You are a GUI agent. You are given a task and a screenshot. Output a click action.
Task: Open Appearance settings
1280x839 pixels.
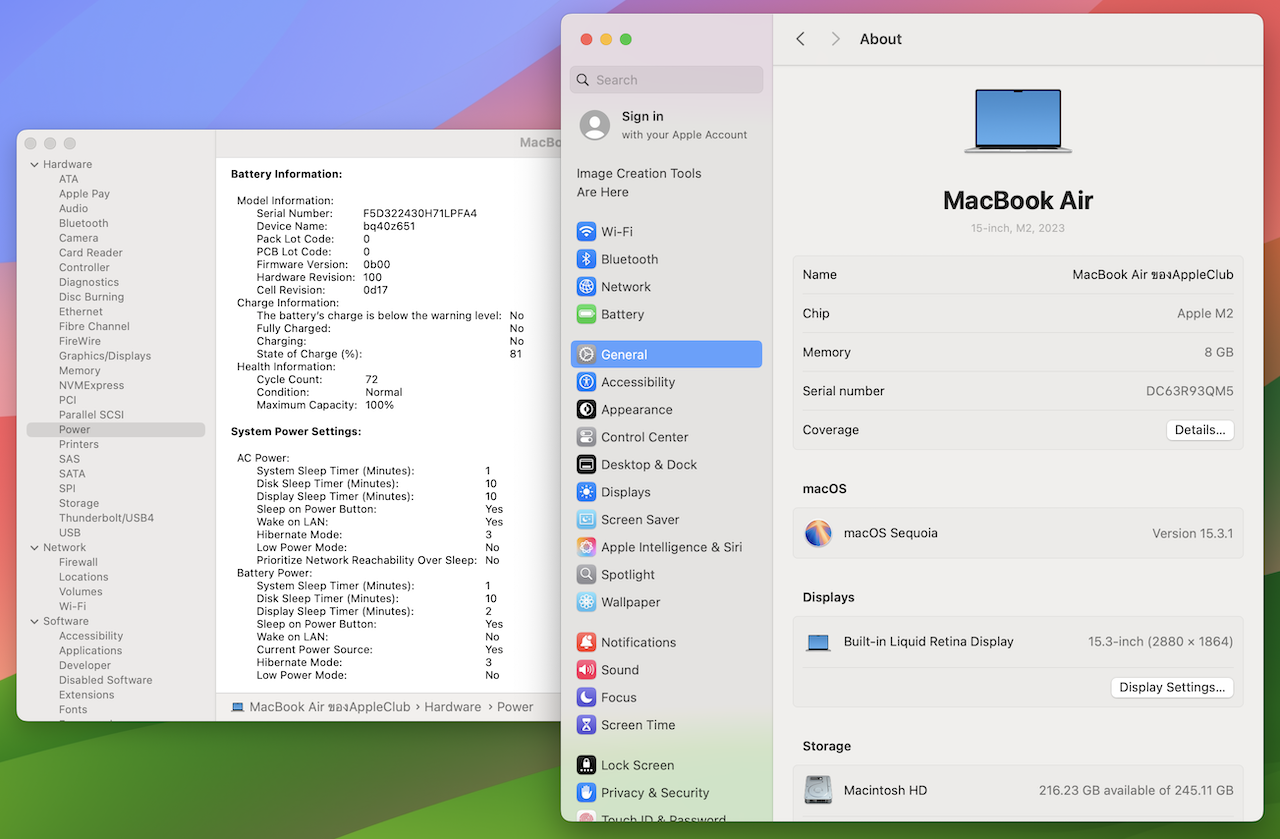(x=666, y=410)
